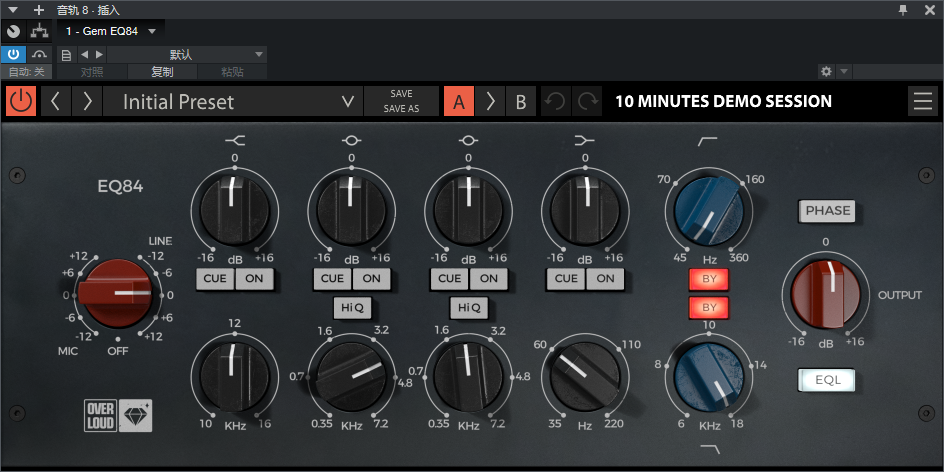Click second mid band KHz frequency knob
This screenshot has height=472, width=944.
coord(468,377)
